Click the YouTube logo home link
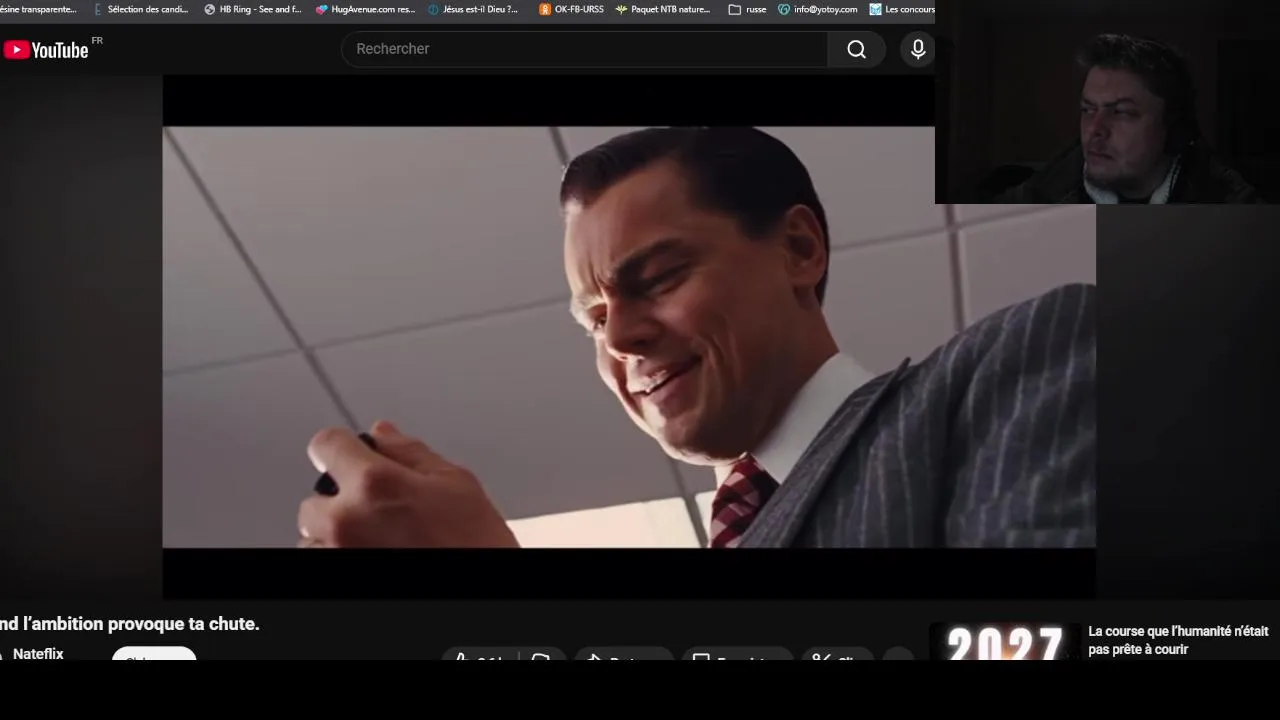 point(46,50)
